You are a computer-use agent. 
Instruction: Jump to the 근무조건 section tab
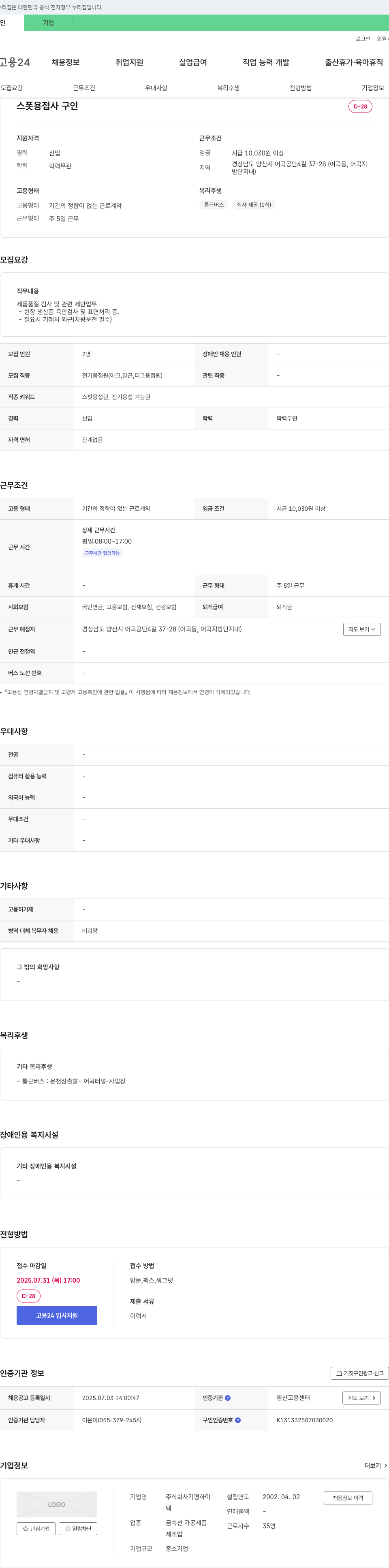click(x=84, y=88)
